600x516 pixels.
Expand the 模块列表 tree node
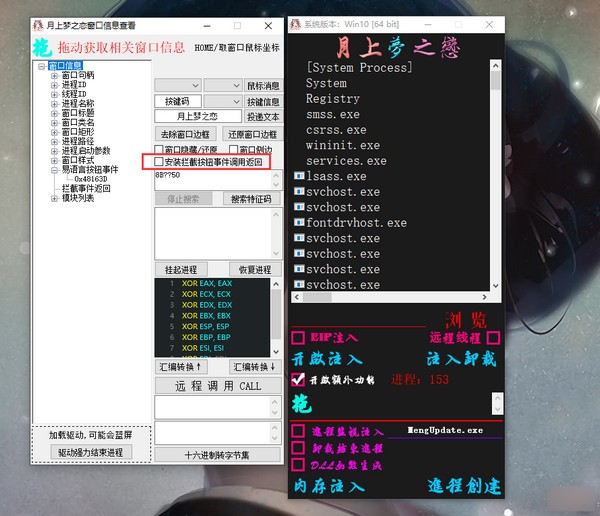point(54,197)
